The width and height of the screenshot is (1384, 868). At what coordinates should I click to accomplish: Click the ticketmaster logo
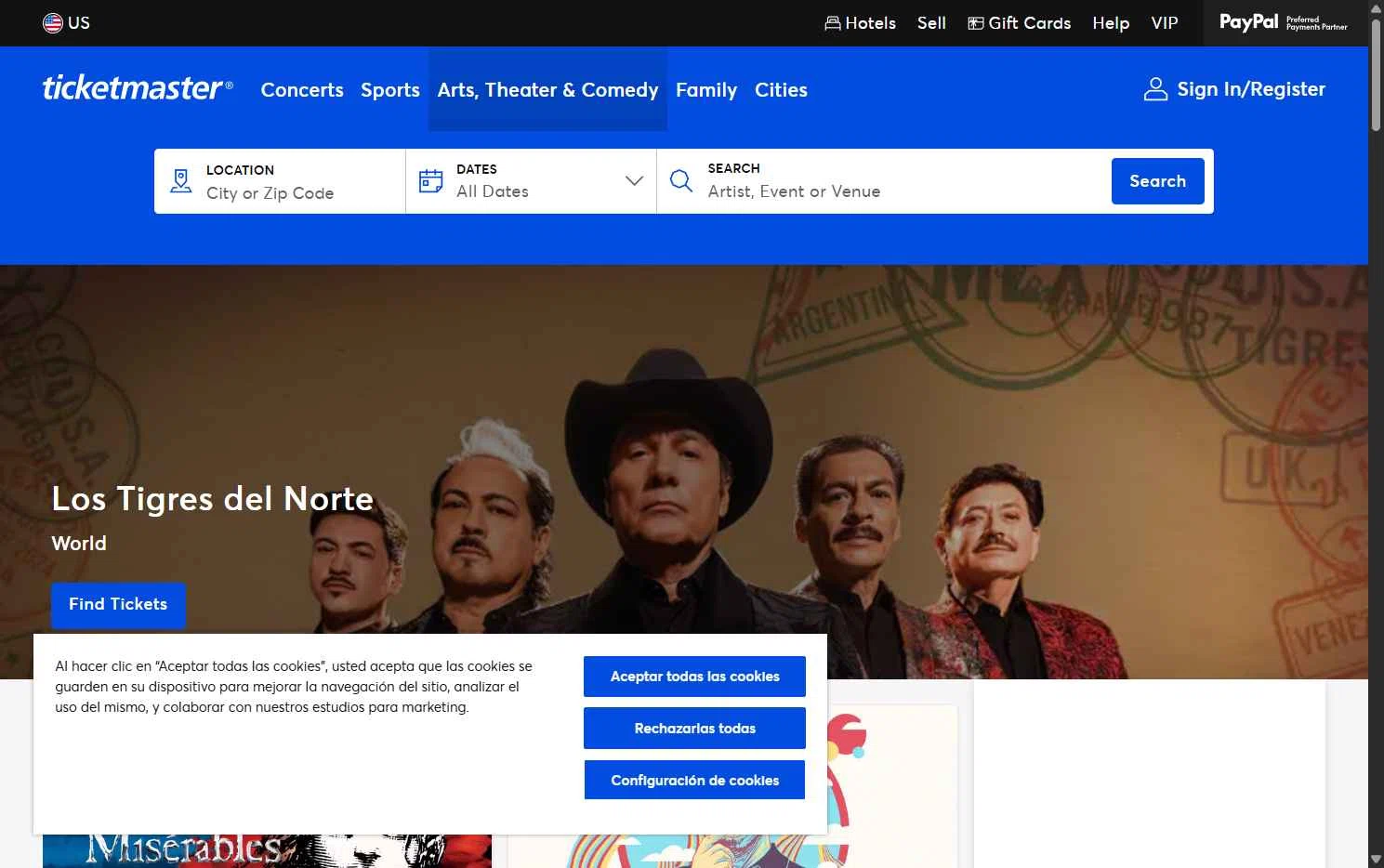138,87
